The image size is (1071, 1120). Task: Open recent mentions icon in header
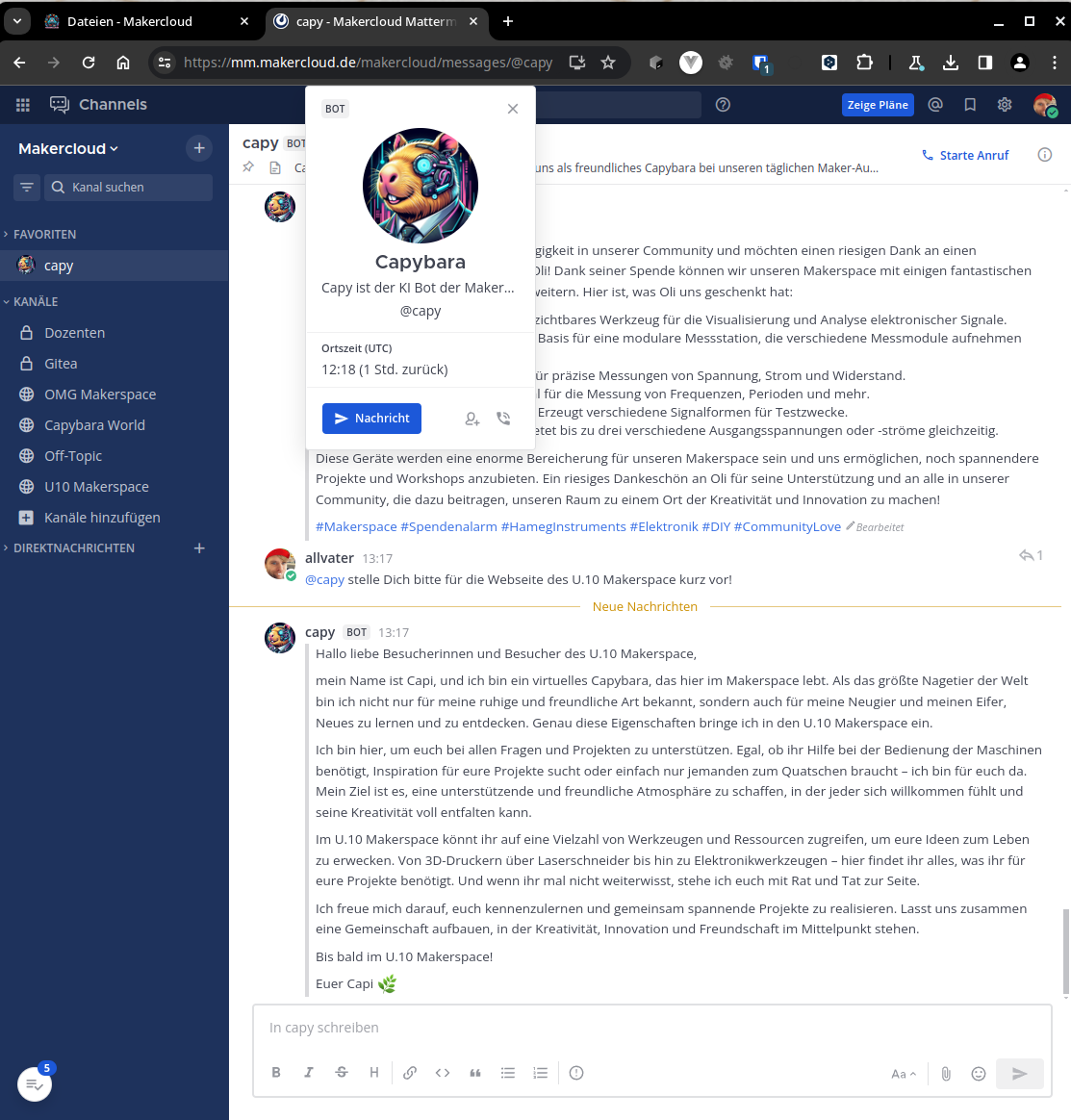[935, 105]
